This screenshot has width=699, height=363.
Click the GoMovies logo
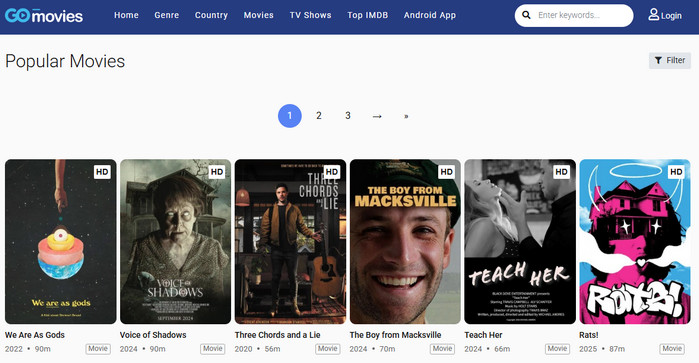44,16
